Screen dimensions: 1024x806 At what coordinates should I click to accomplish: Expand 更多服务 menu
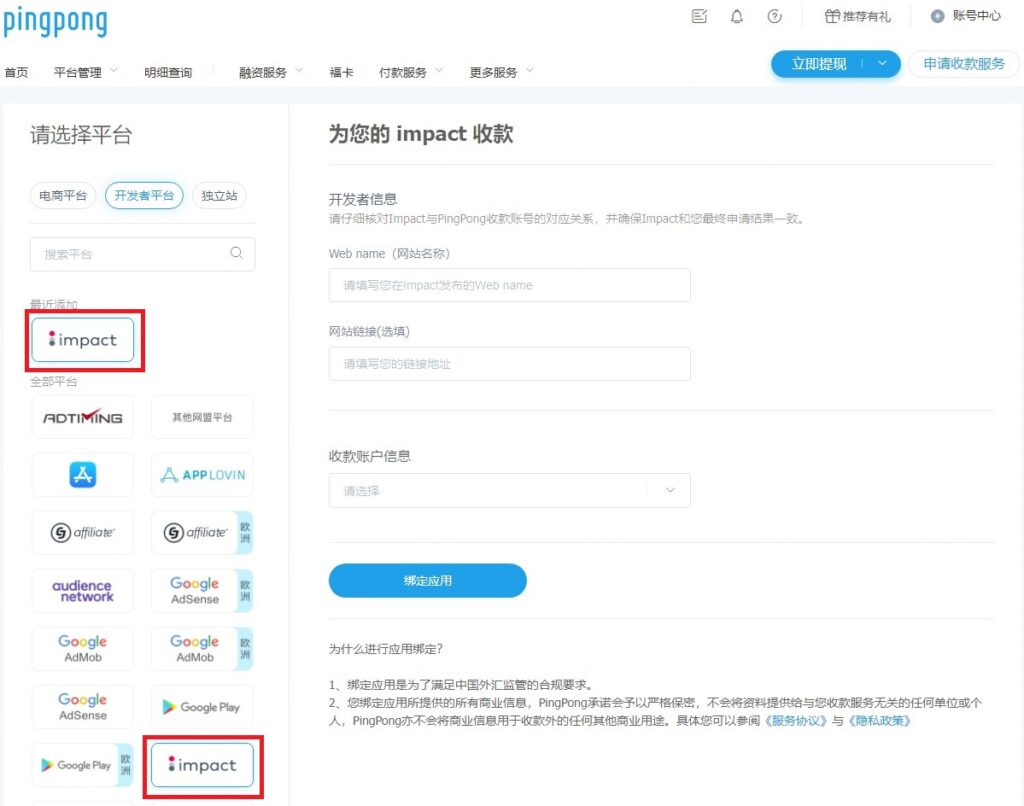tap(502, 72)
